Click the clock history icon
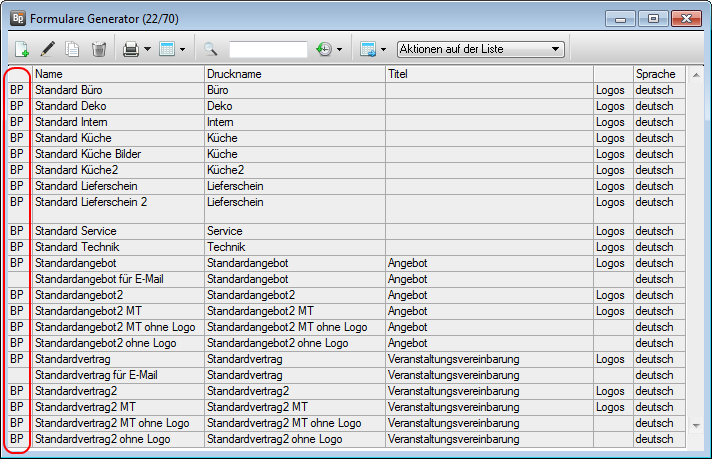 pyautogui.click(x=323, y=49)
